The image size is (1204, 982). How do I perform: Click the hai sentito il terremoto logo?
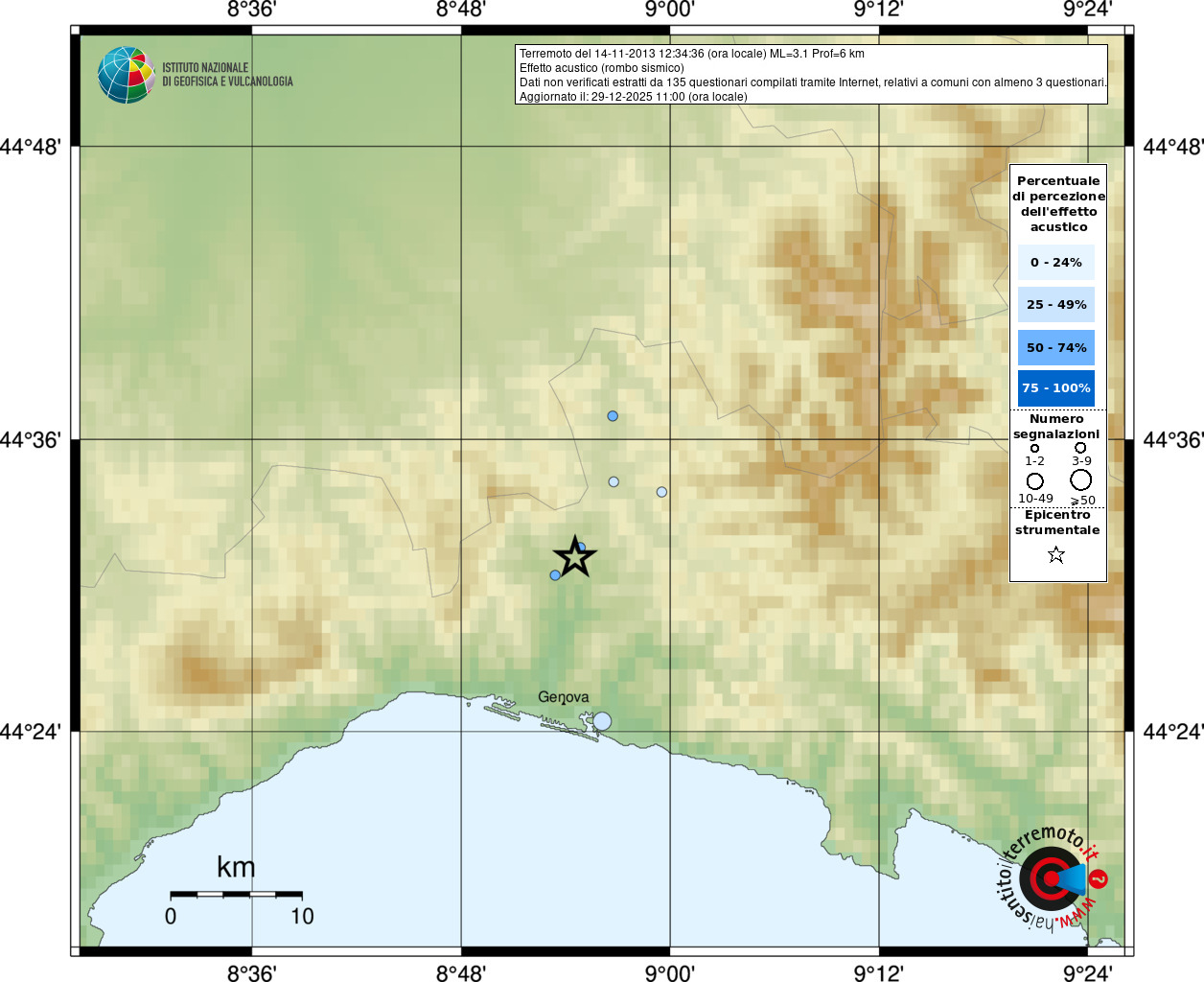click(x=1052, y=877)
